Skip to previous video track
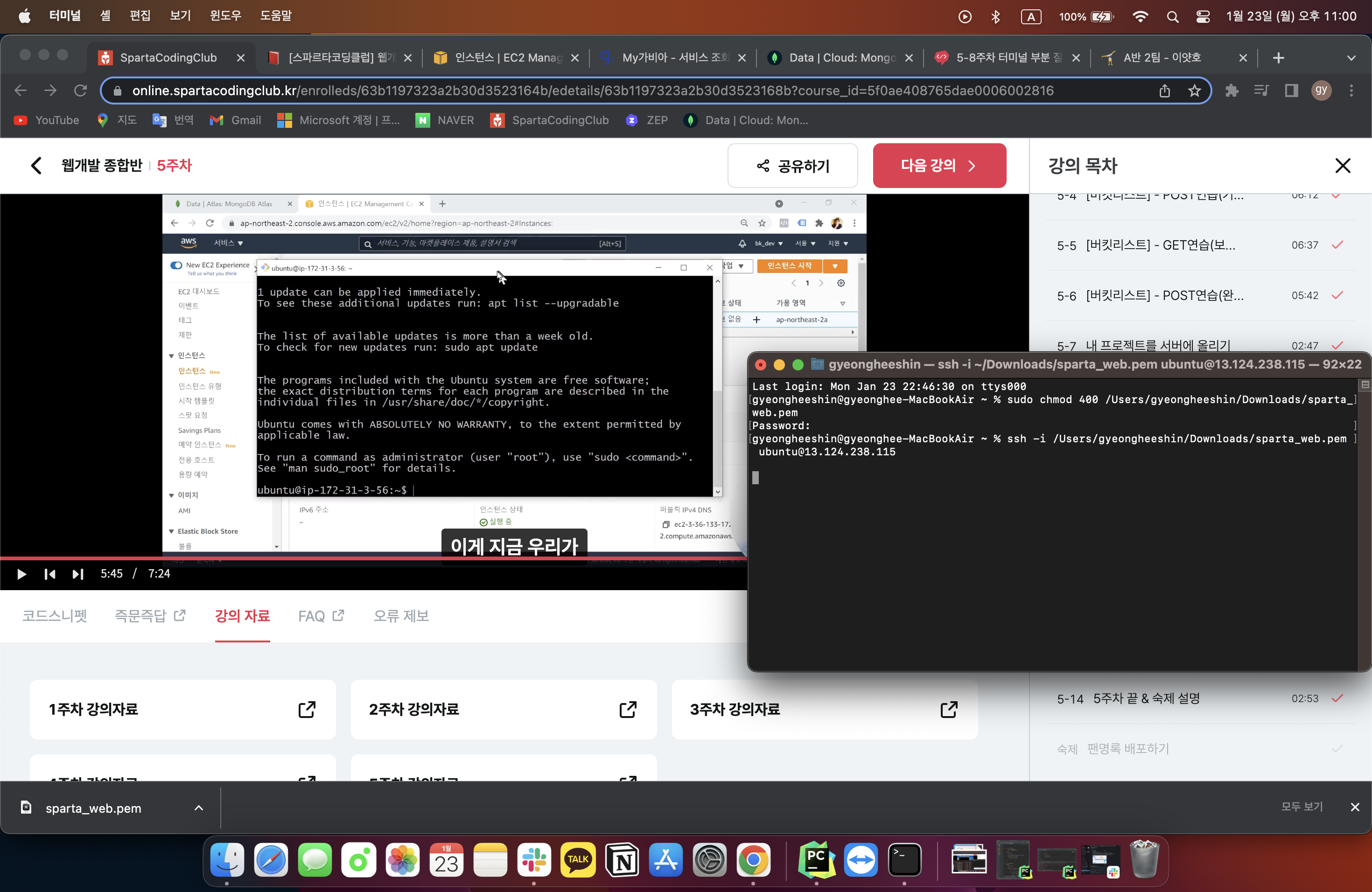1372x892 pixels. click(50, 574)
